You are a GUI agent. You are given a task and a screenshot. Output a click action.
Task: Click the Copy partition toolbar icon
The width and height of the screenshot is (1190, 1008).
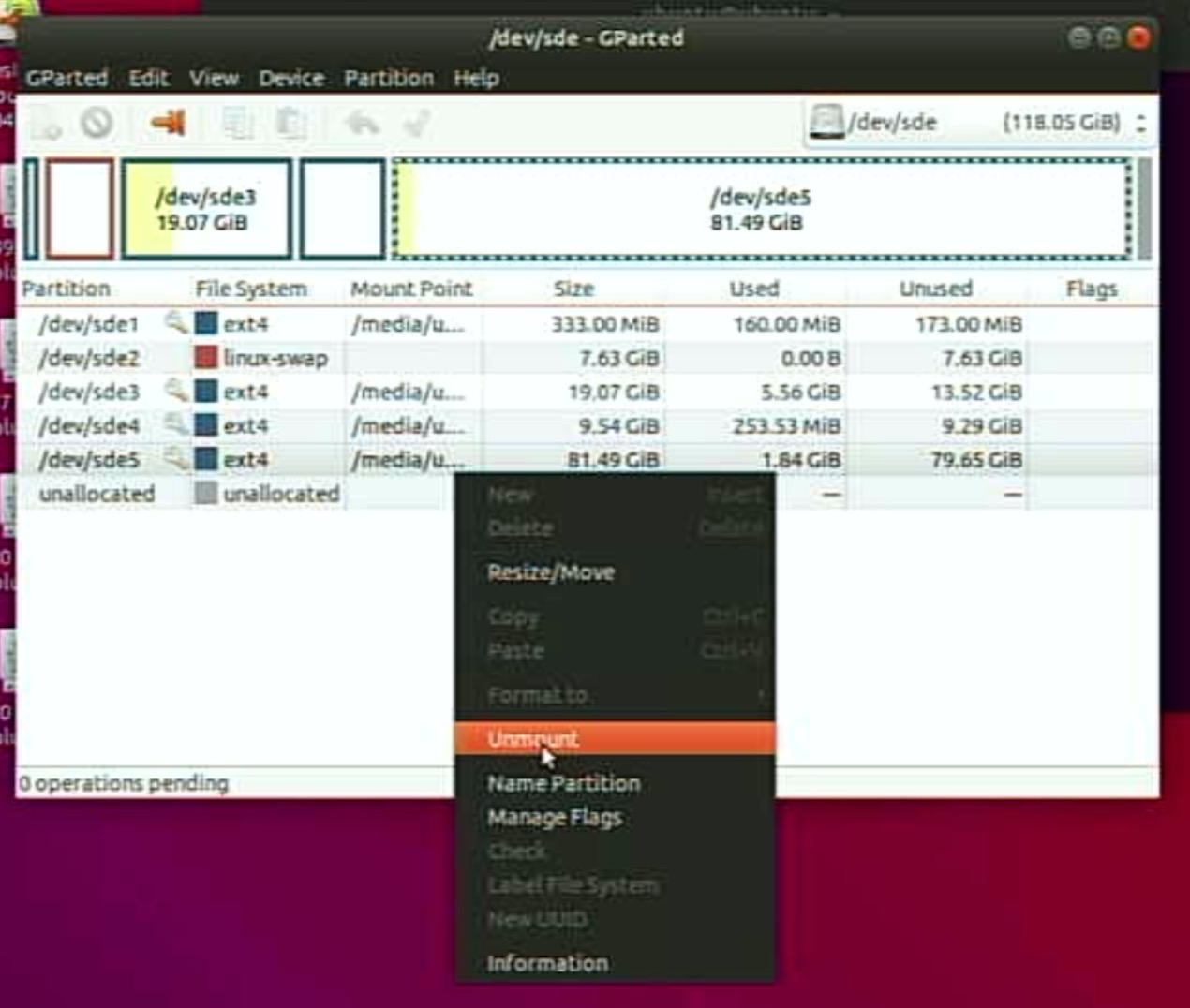(237, 123)
